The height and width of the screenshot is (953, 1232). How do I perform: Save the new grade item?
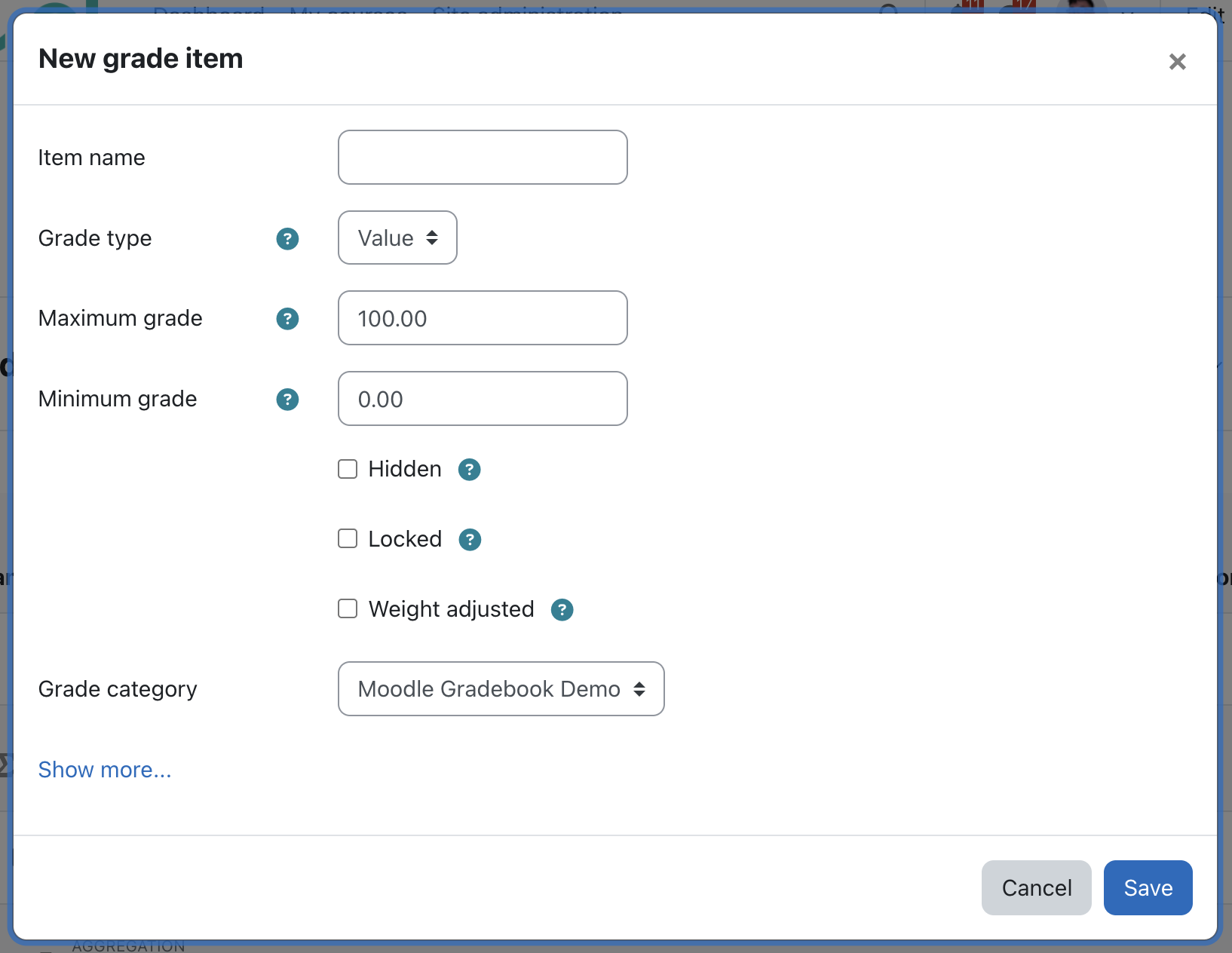[x=1147, y=887]
